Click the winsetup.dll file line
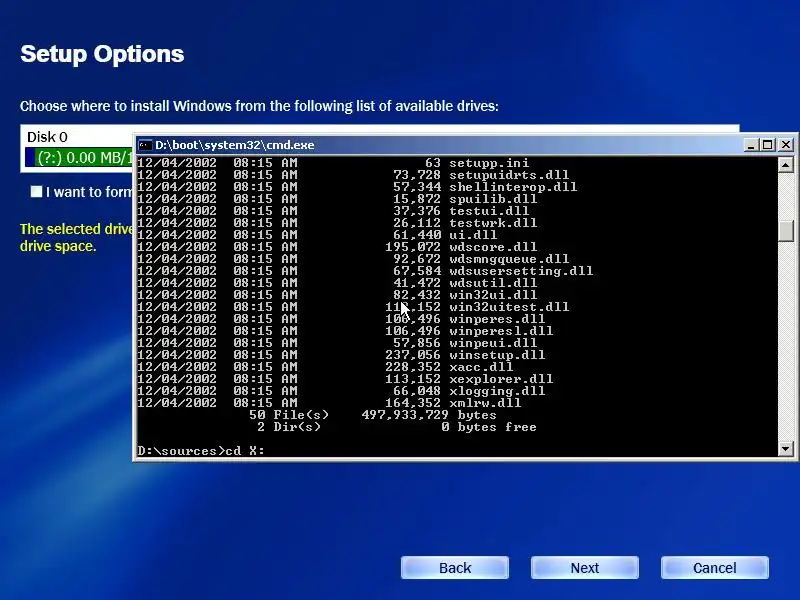 pyautogui.click(x=341, y=355)
